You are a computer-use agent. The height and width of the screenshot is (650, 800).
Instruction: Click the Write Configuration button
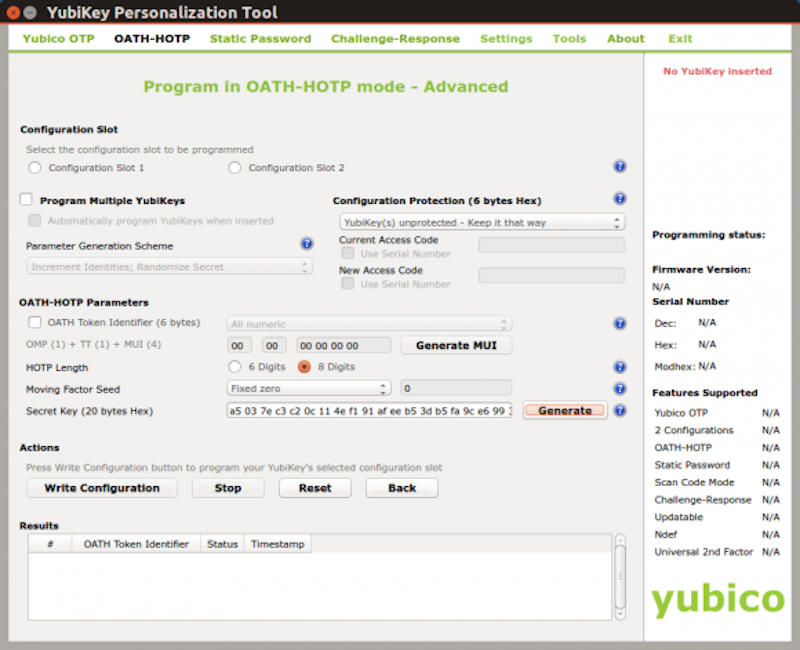click(x=102, y=488)
